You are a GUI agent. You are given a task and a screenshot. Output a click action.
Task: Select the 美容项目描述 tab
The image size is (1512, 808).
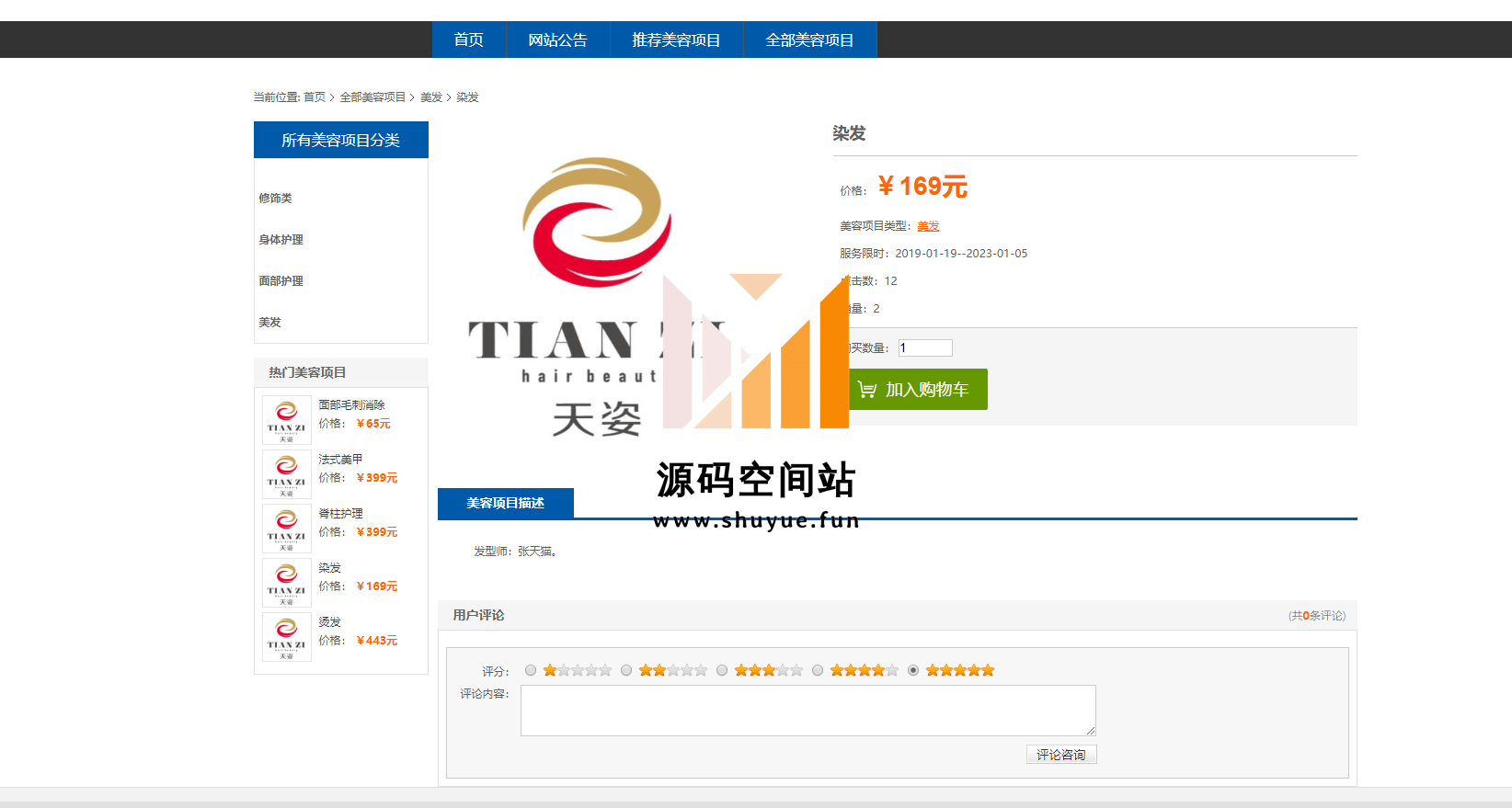[506, 503]
